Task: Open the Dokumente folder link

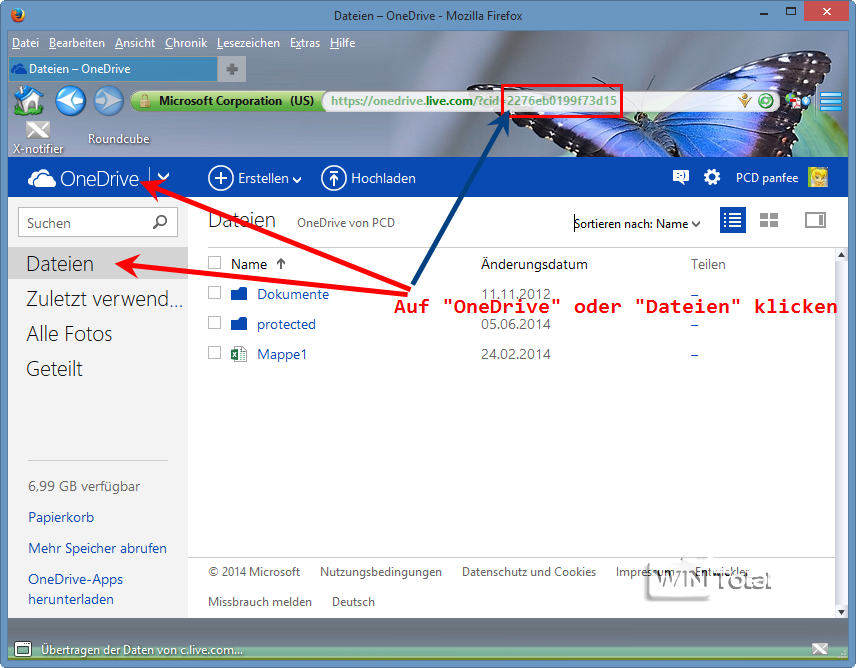Action: coord(293,294)
